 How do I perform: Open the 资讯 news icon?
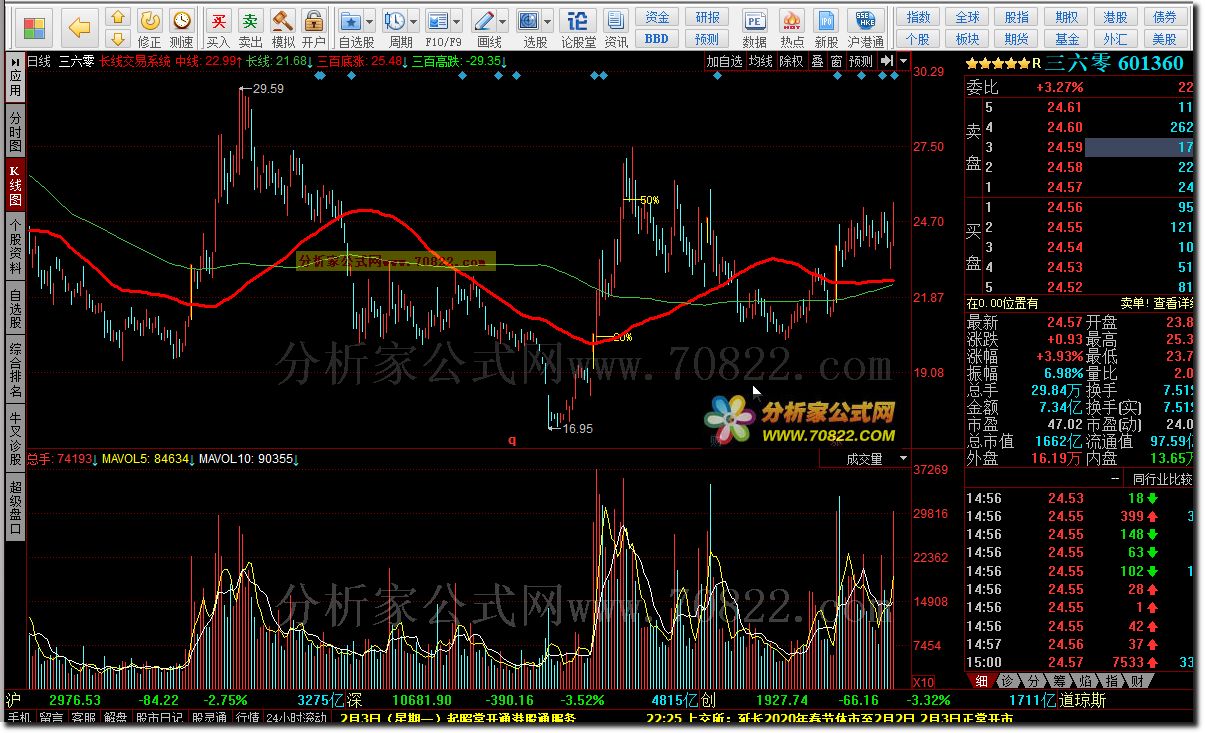click(616, 27)
